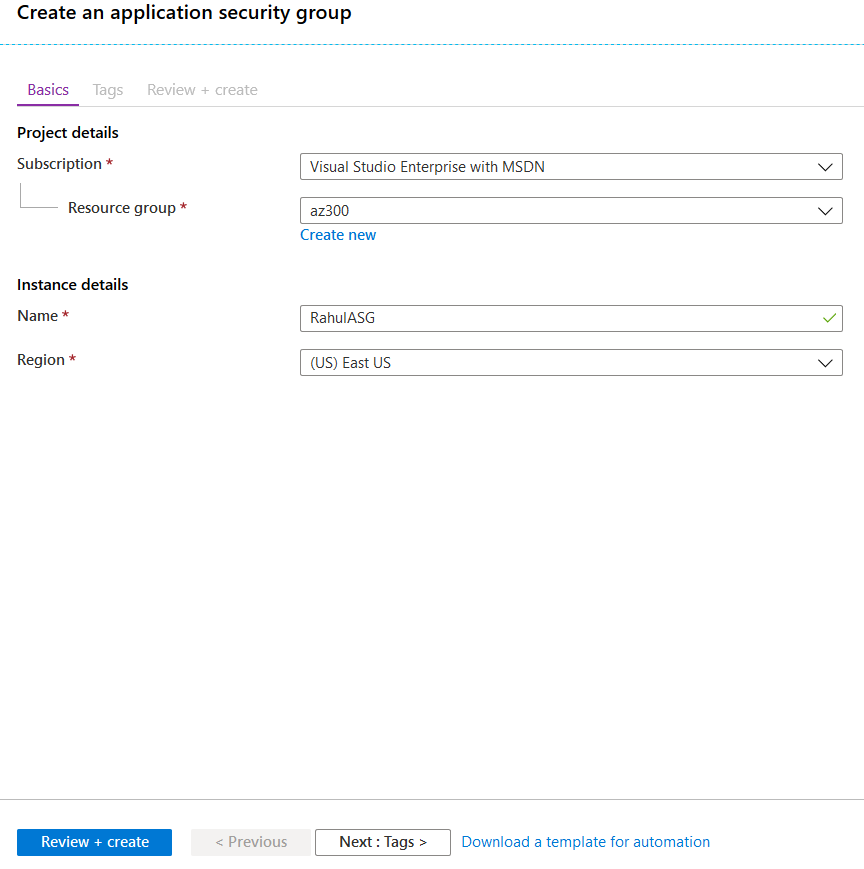
Task: Follow the Create new resource group link
Action: click(338, 235)
